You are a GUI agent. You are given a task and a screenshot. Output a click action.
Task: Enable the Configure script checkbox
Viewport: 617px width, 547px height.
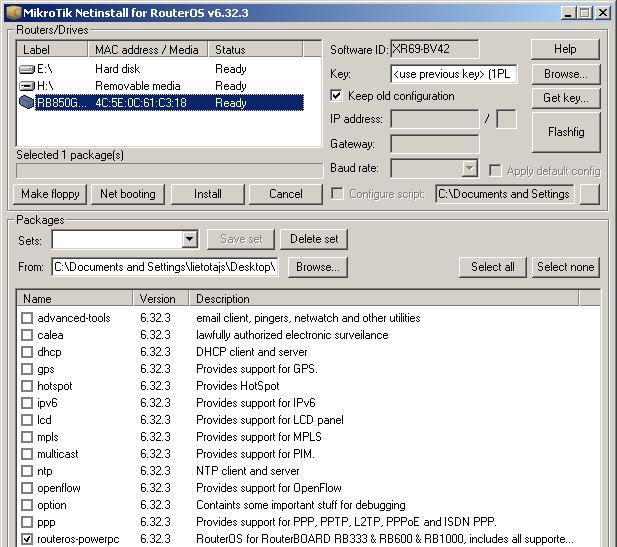tap(337, 194)
